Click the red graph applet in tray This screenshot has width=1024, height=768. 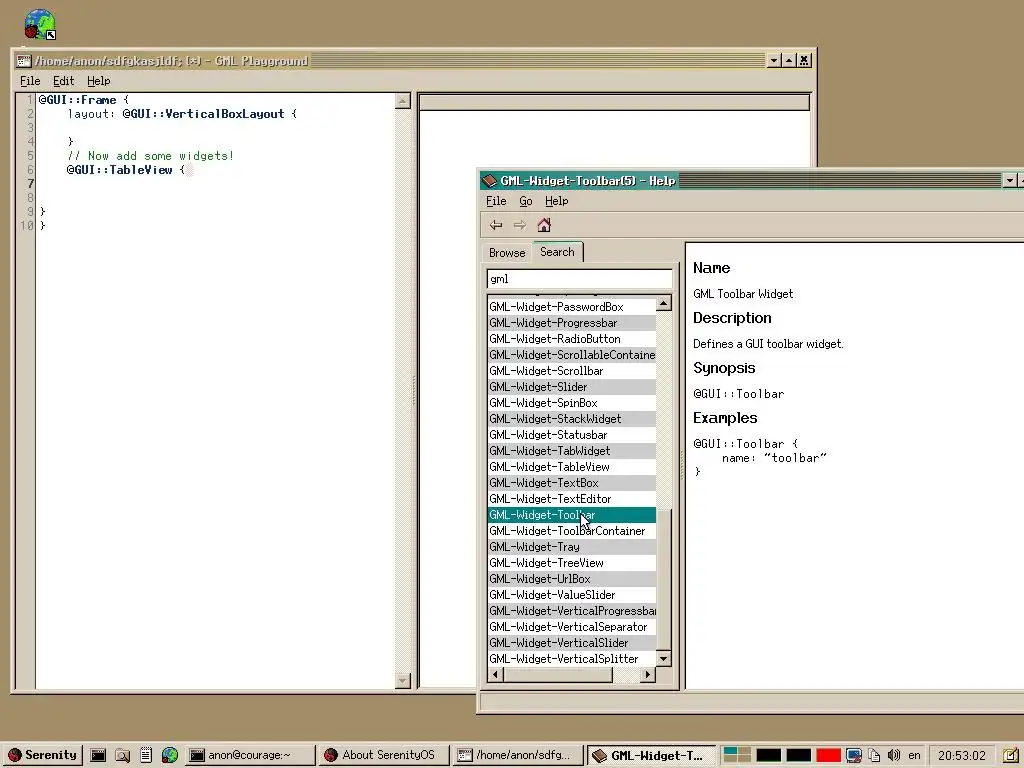tap(828, 756)
